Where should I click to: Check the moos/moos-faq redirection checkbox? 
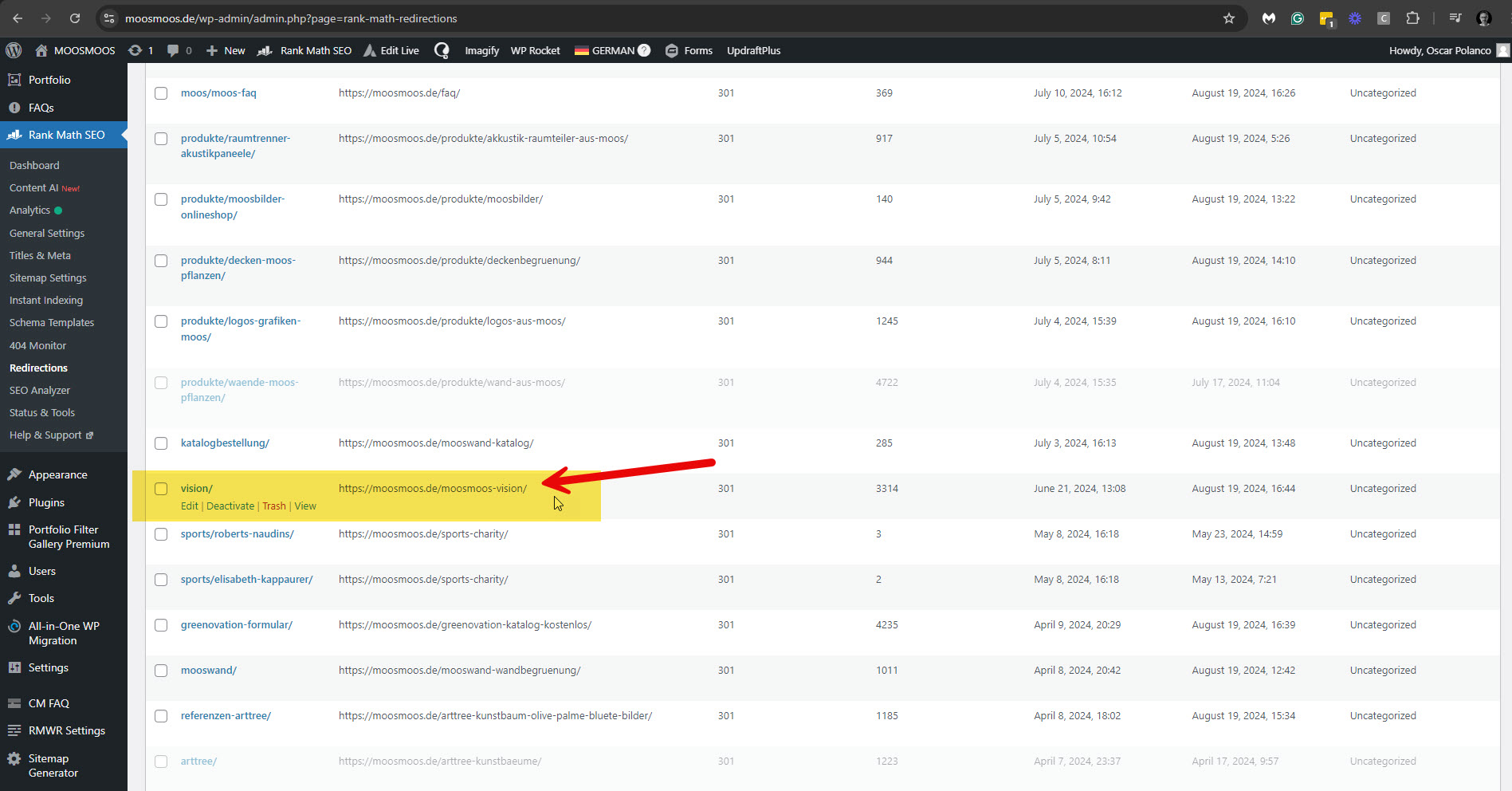pyautogui.click(x=161, y=93)
